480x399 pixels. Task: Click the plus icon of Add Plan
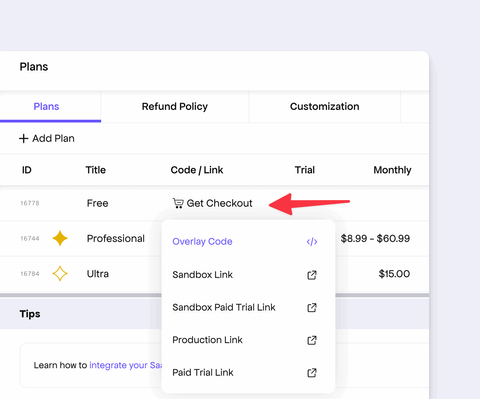[23, 138]
